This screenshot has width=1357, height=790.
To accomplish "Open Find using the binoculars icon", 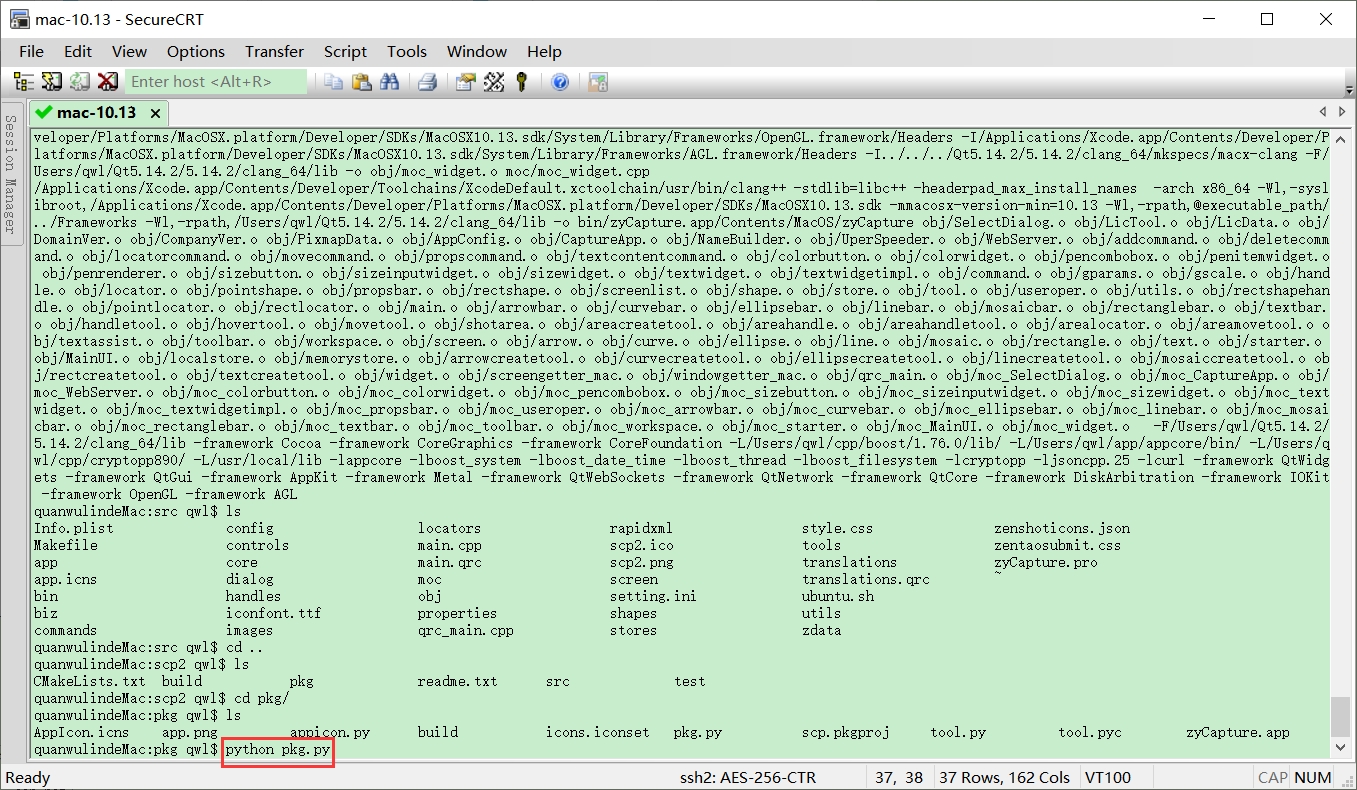I will click(390, 82).
